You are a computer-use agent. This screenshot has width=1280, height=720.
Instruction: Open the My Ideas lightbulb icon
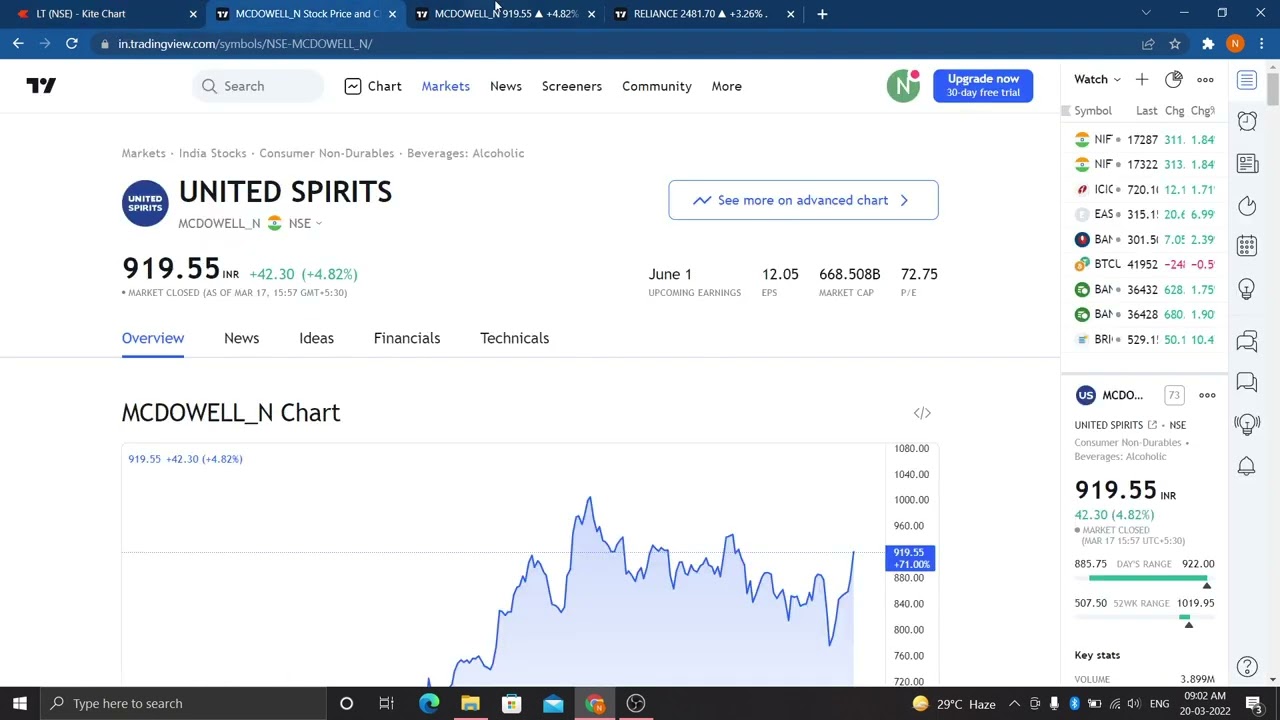tap(1247, 289)
